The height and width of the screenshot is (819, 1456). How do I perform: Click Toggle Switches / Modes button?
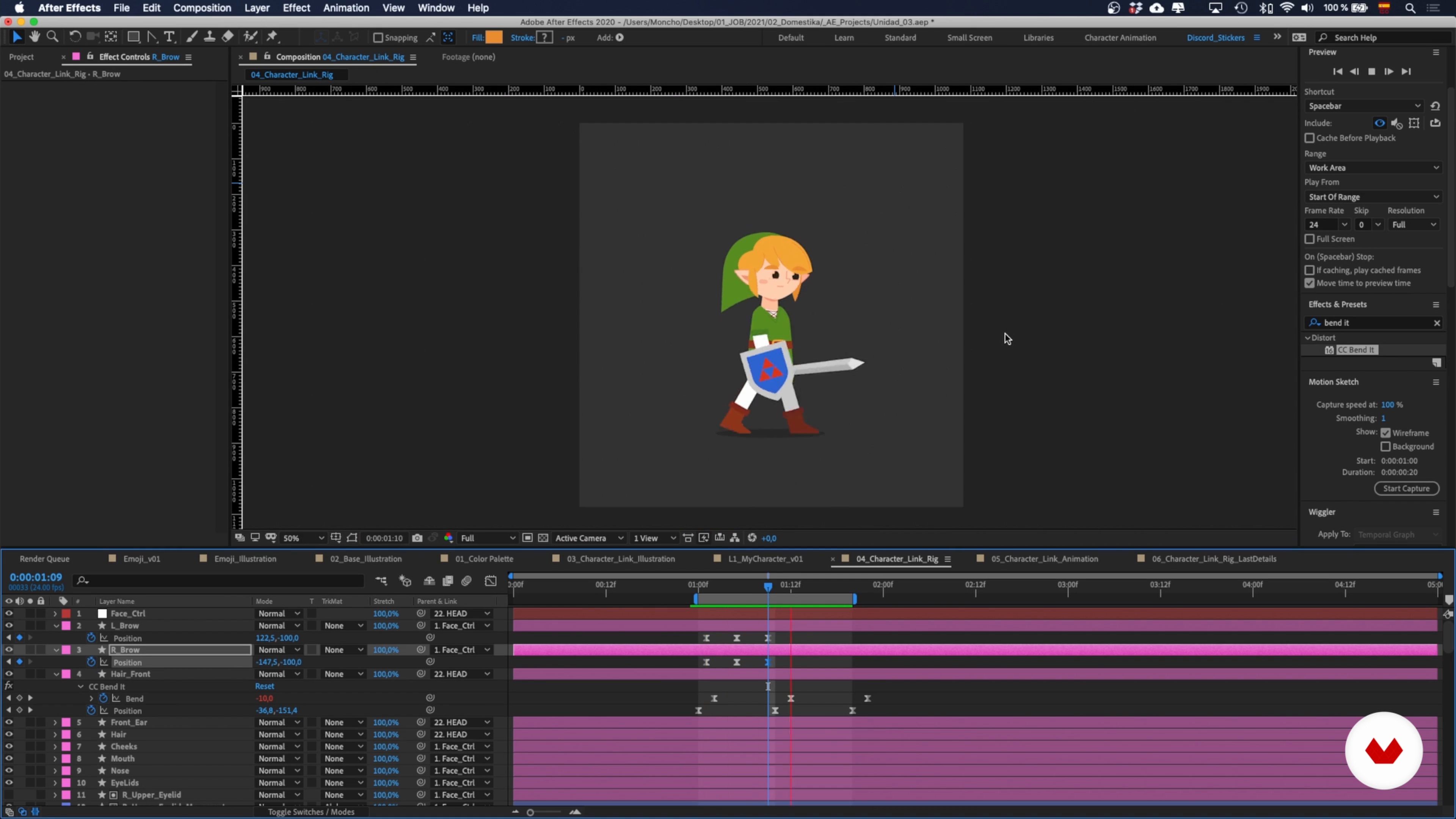(x=311, y=812)
